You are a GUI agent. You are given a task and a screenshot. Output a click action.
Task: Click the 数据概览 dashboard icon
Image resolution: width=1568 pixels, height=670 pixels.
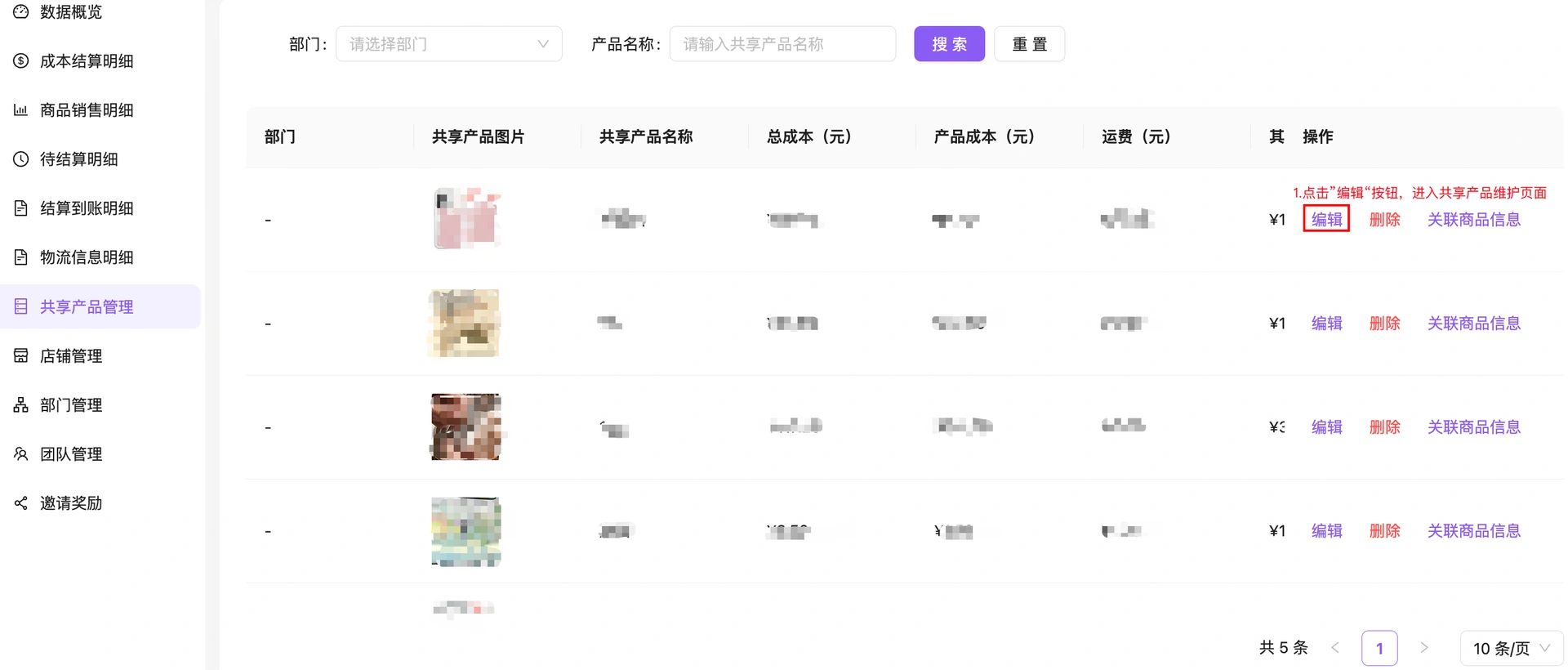click(21, 11)
